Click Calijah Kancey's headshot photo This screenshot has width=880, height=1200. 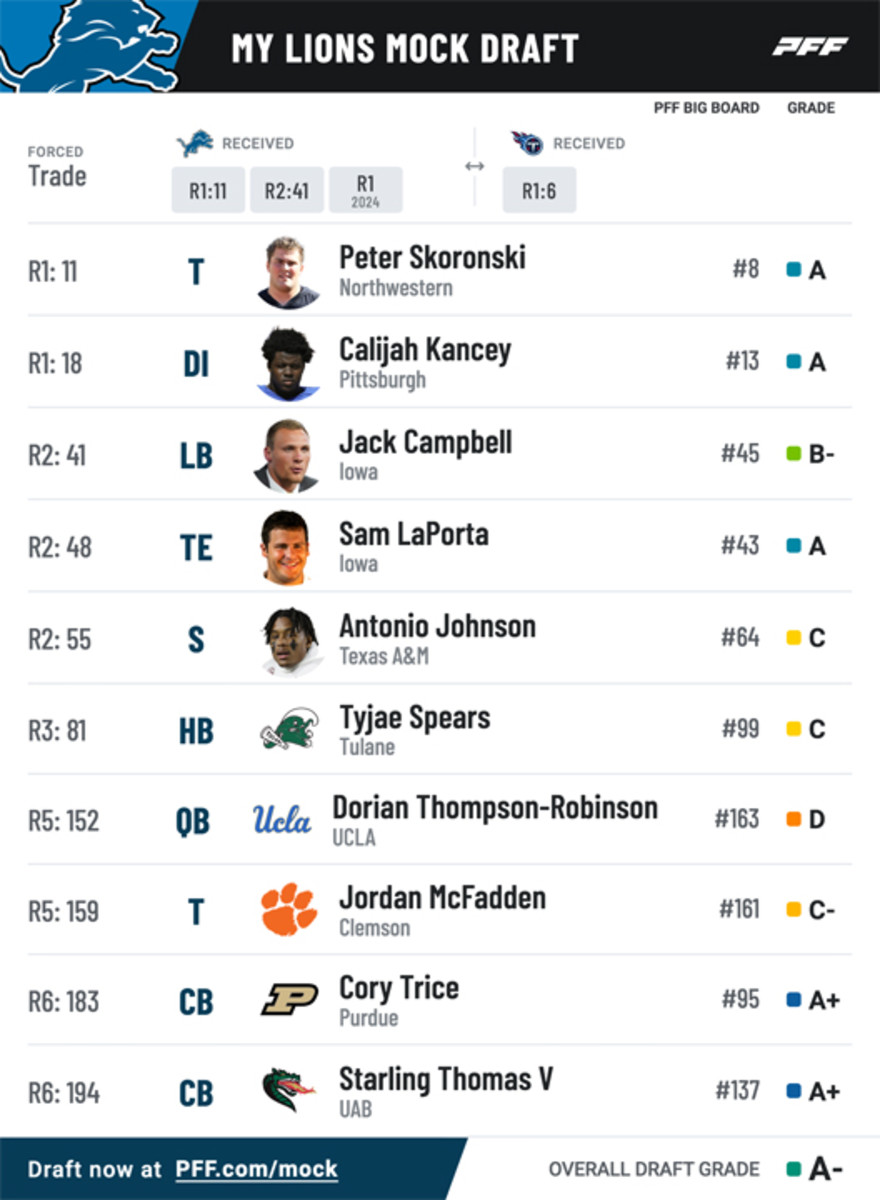pos(288,363)
